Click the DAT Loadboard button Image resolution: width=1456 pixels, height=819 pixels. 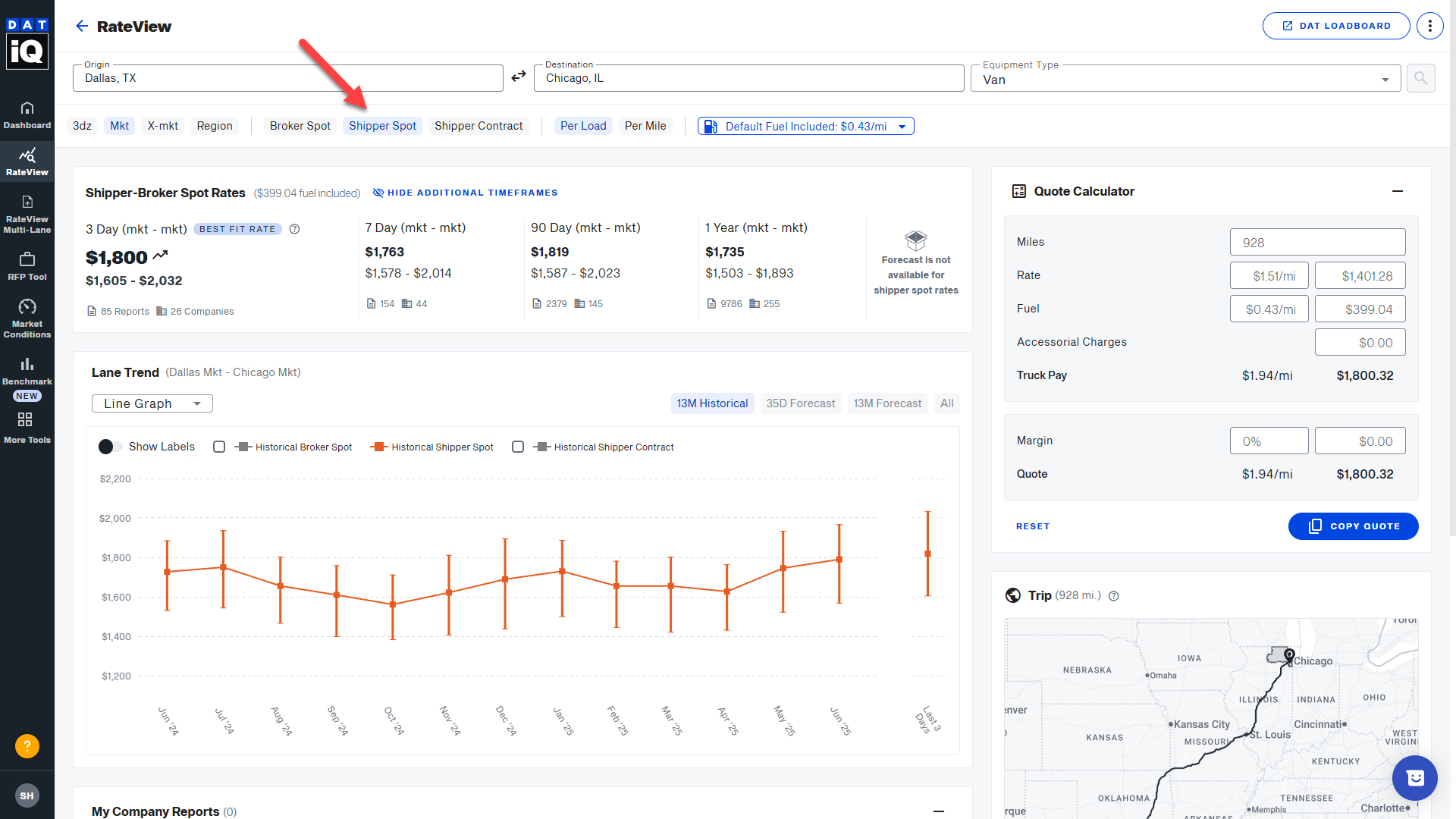click(x=1336, y=26)
